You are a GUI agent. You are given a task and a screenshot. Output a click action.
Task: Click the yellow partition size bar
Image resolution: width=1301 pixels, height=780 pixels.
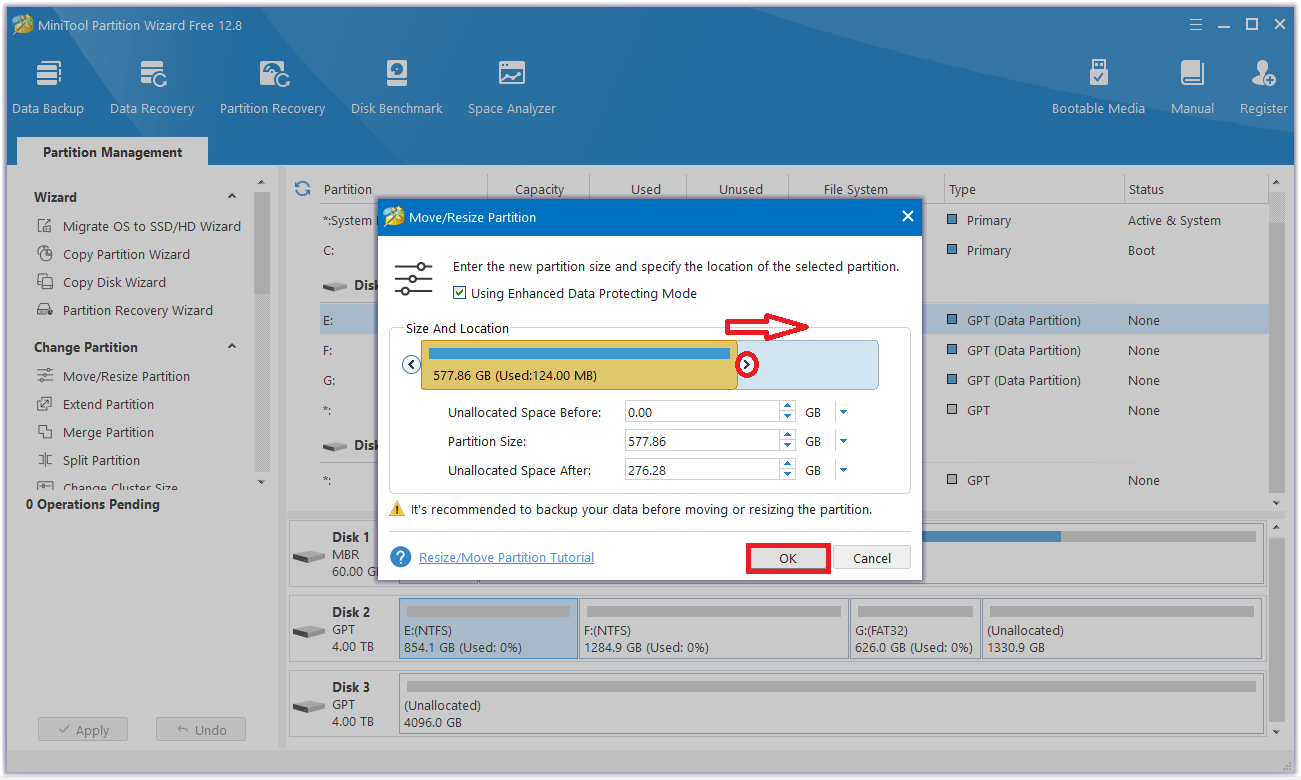(x=579, y=365)
